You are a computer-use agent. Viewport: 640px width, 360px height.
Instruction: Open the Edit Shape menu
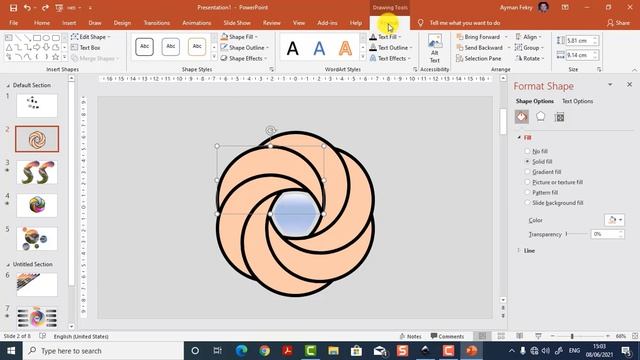tap(90, 37)
